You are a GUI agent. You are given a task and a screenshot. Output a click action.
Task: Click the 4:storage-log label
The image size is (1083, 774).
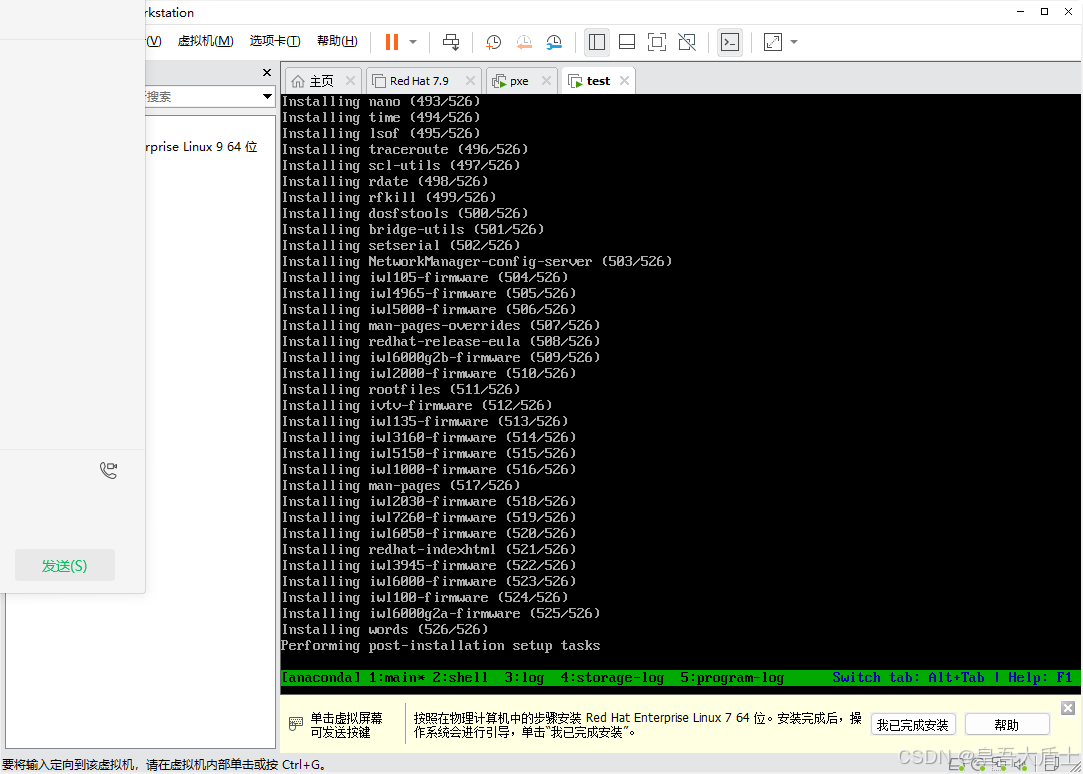612,678
